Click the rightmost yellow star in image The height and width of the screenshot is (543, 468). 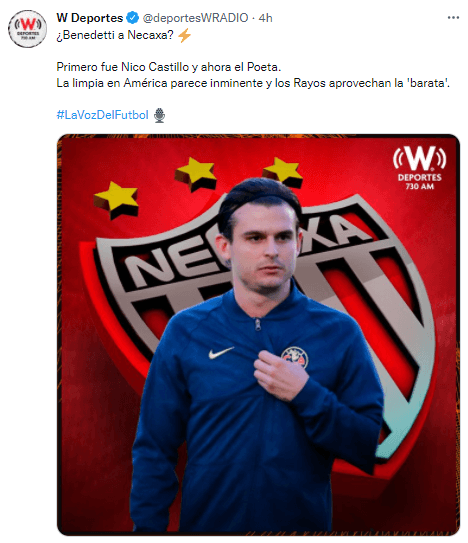(283, 172)
